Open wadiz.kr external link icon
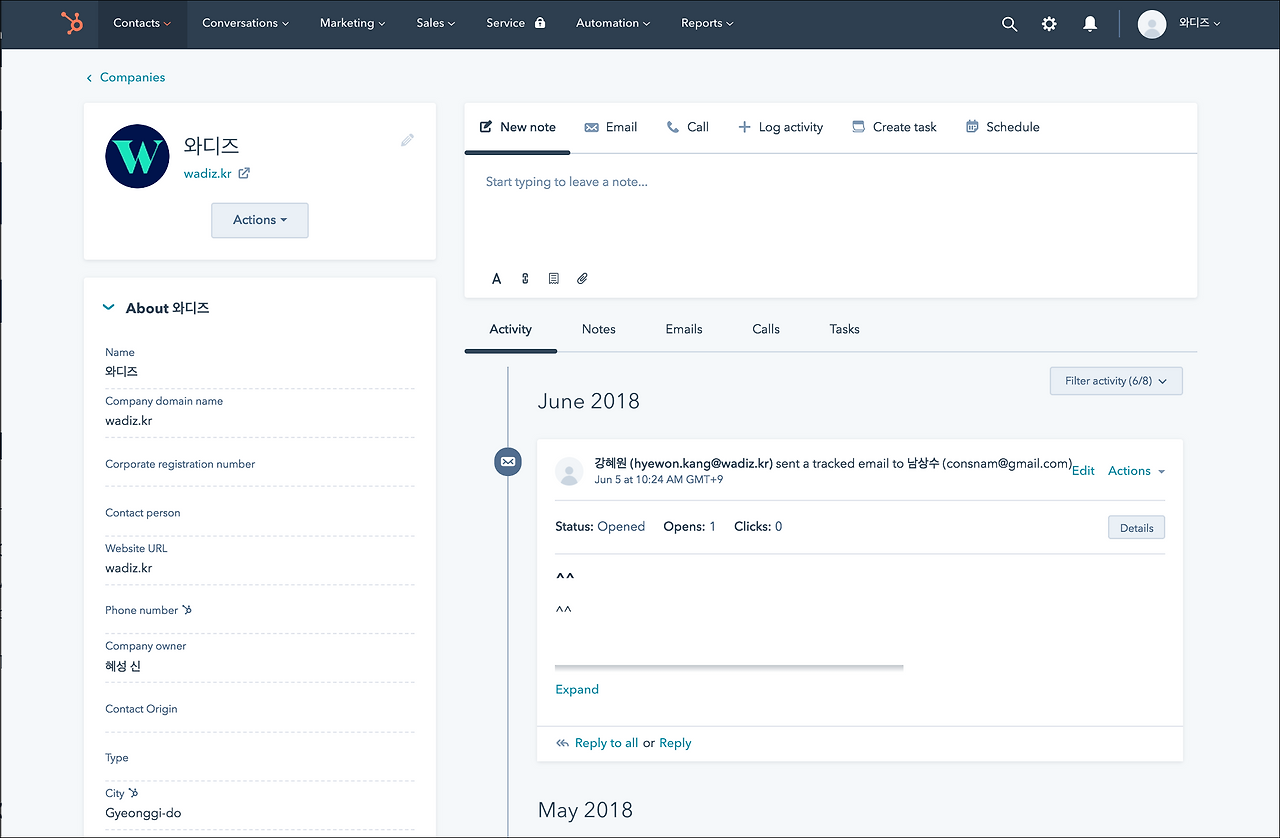 (244, 173)
